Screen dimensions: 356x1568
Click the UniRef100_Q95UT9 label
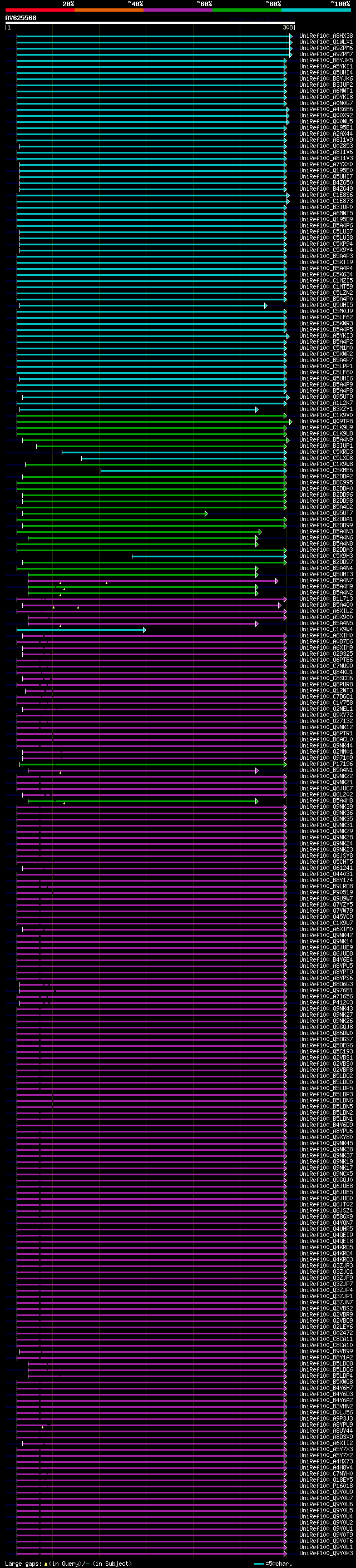tap(326, 397)
